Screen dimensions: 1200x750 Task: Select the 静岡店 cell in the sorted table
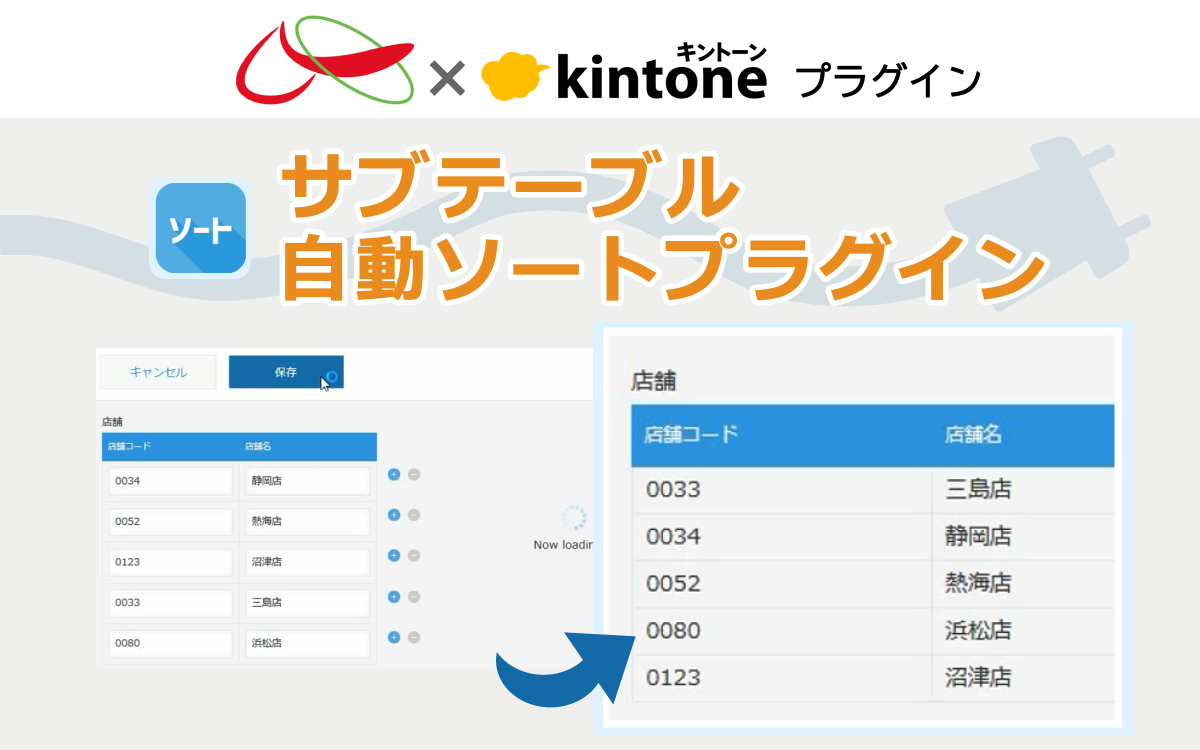1023,537
